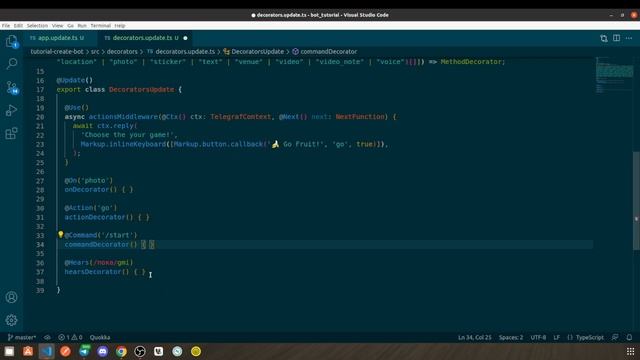Open the Edit menu

(x=18, y=25)
